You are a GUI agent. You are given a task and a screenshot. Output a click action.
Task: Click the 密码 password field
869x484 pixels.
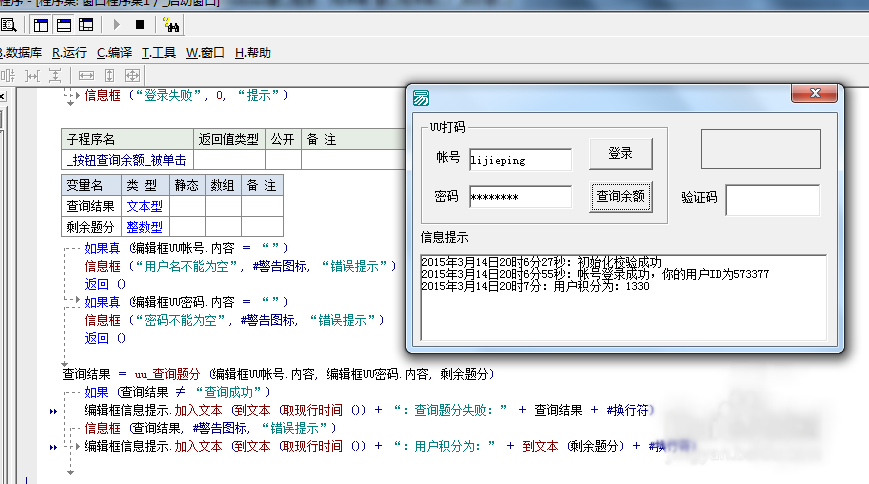(x=519, y=197)
